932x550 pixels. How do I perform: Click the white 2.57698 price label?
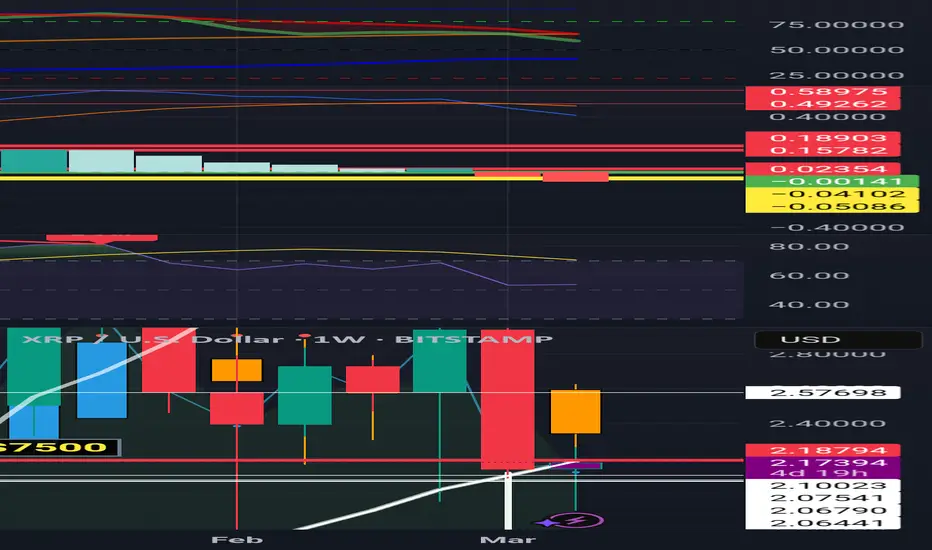tap(823, 392)
